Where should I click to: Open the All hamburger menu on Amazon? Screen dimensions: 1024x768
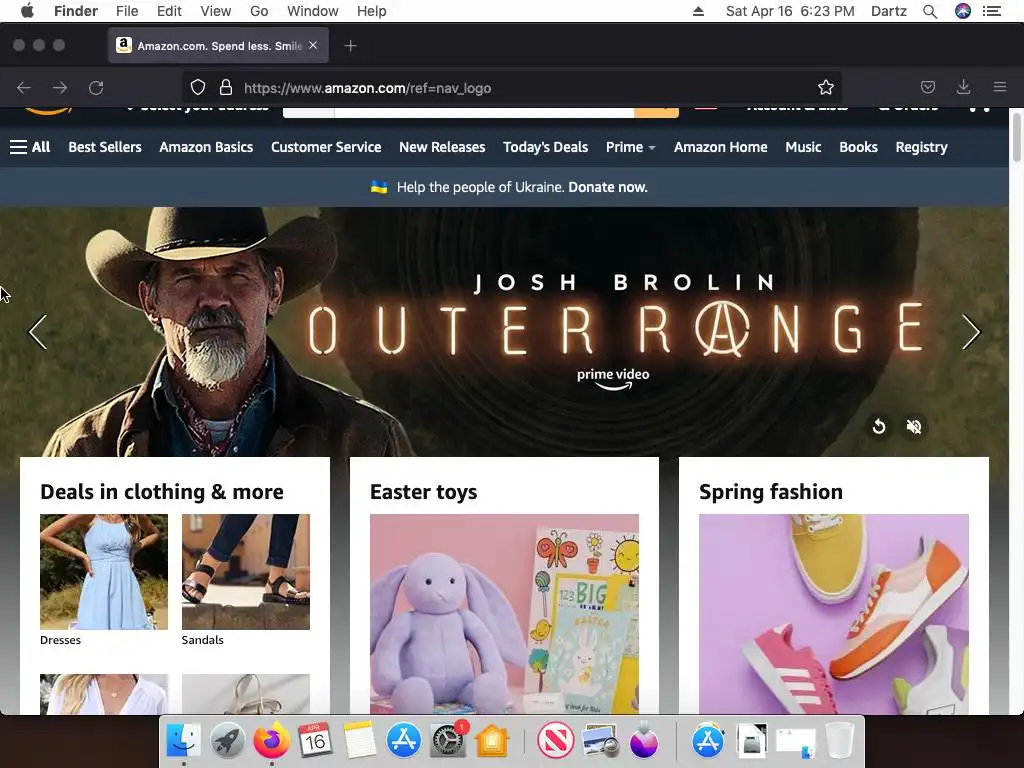tap(30, 147)
